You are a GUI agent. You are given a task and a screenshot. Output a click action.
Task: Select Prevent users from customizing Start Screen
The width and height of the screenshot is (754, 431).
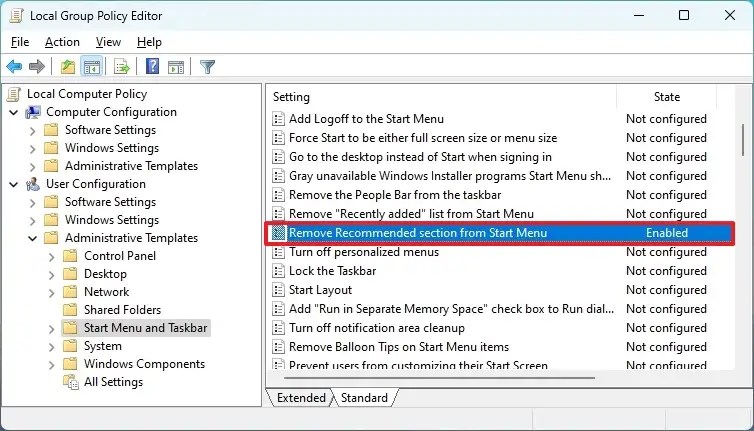(418, 365)
